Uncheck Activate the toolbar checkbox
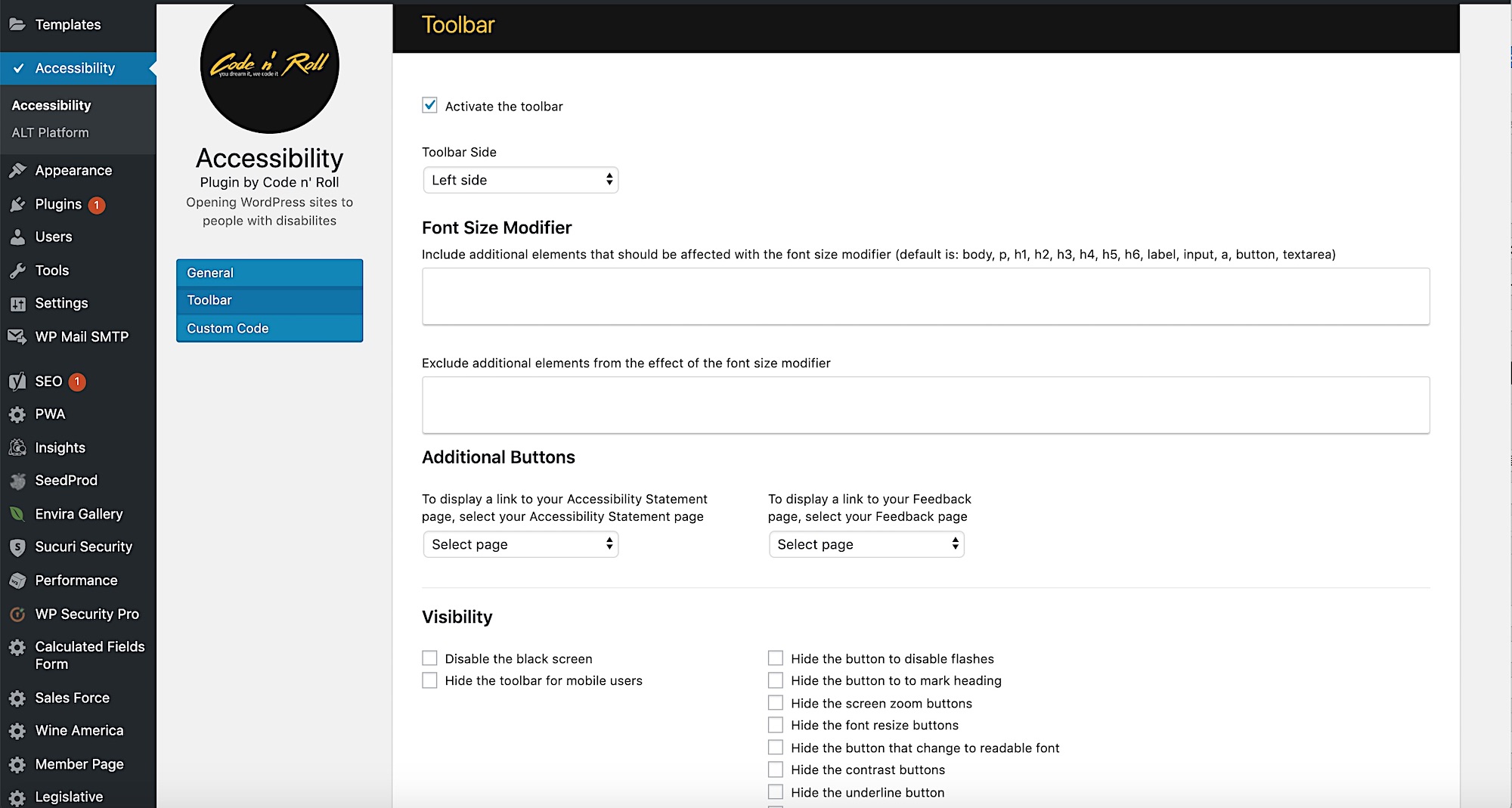The width and height of the screenshot is (1512, 808). pyautogui.click(x=429, y=105)
